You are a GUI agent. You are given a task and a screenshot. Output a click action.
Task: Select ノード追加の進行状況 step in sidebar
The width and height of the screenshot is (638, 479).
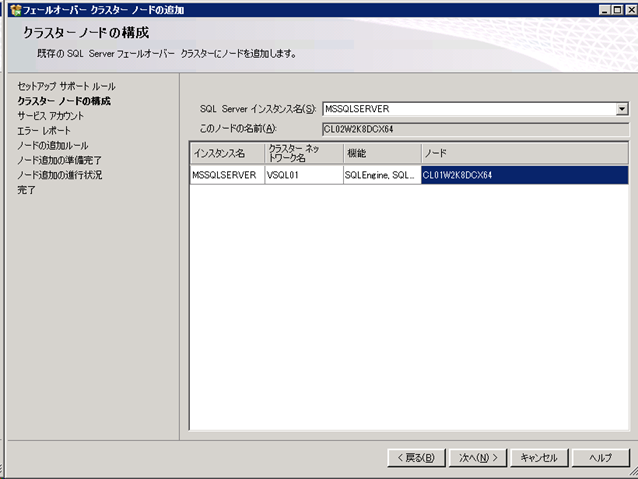[59, 175]
